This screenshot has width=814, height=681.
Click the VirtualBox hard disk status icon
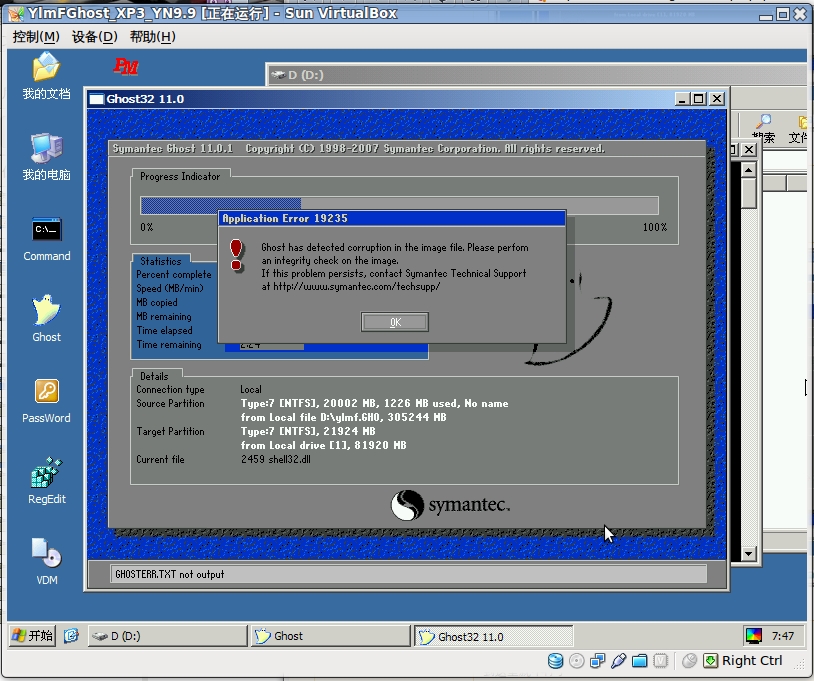pos(555,661)
